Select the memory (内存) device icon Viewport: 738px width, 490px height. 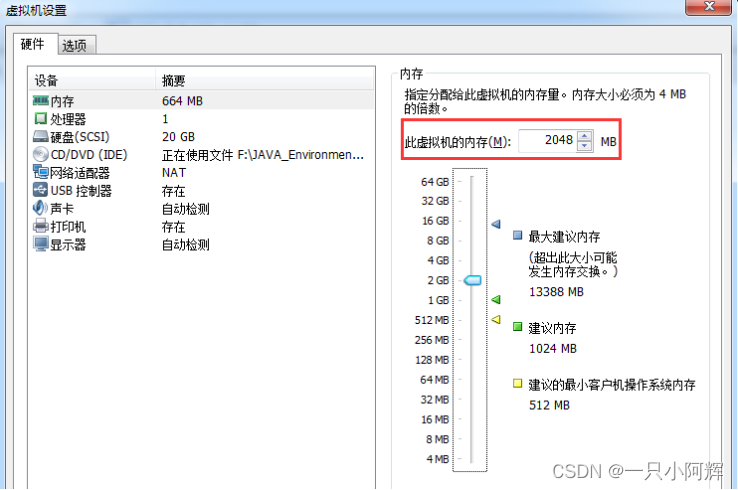pos(41,101)
